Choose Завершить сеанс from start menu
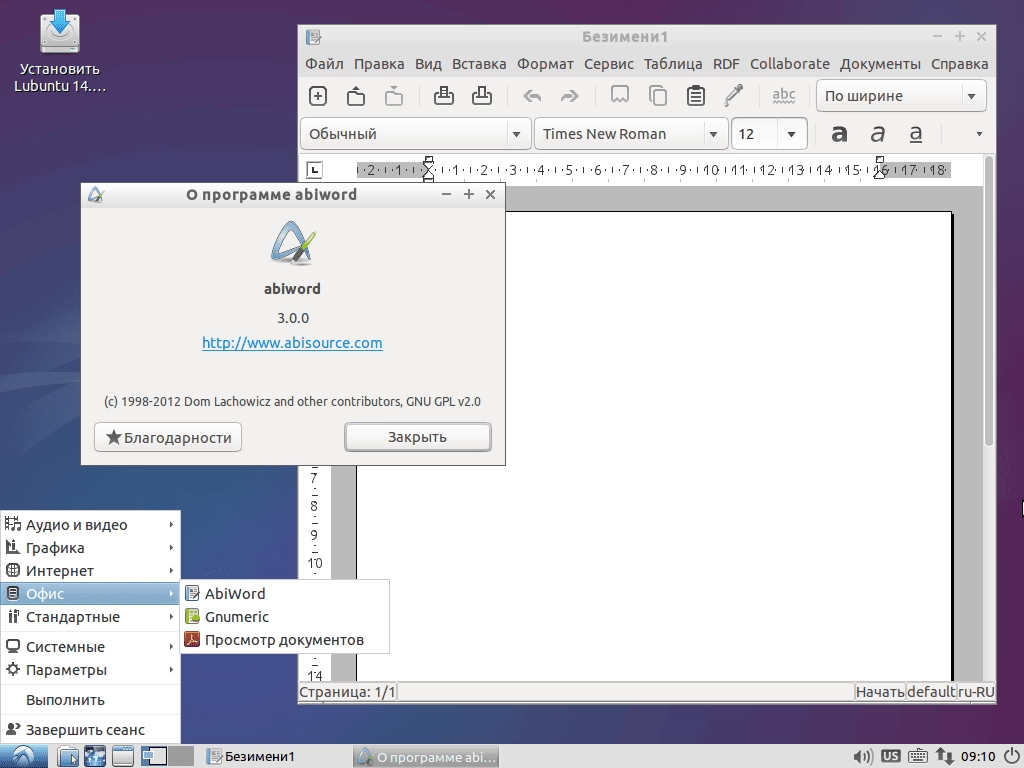The width and height of the screenshot is (1024, 768). pos(90,729)
